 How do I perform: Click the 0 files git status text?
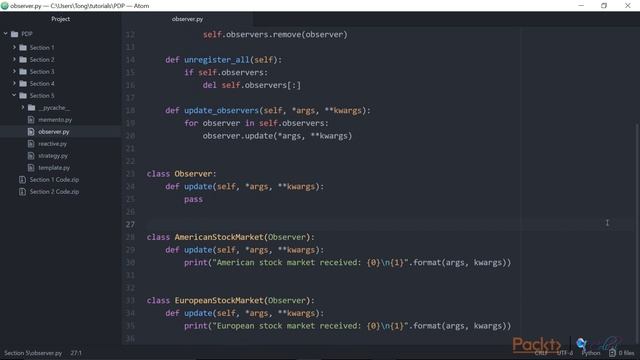point(626,353)
